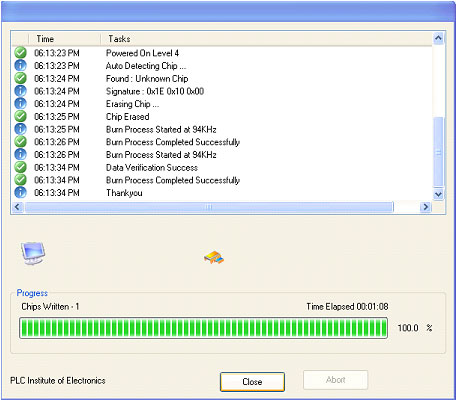Click the green progress bar at 100%

pos(203,328)
